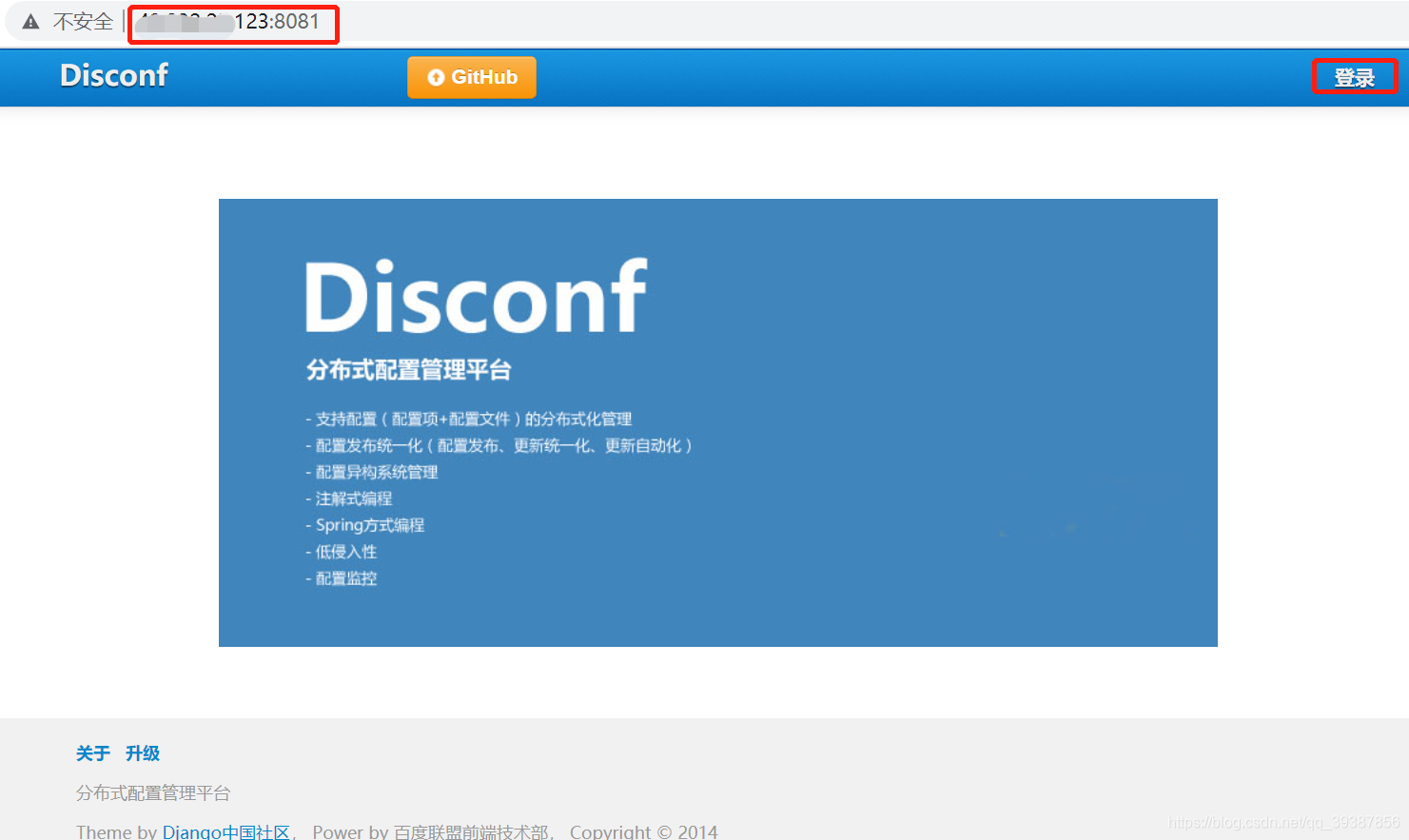The image size is (1409, 840).
Task: Select the 配置发布统一化 feature line
Action: pyautogui.click(x=499, y=445)
